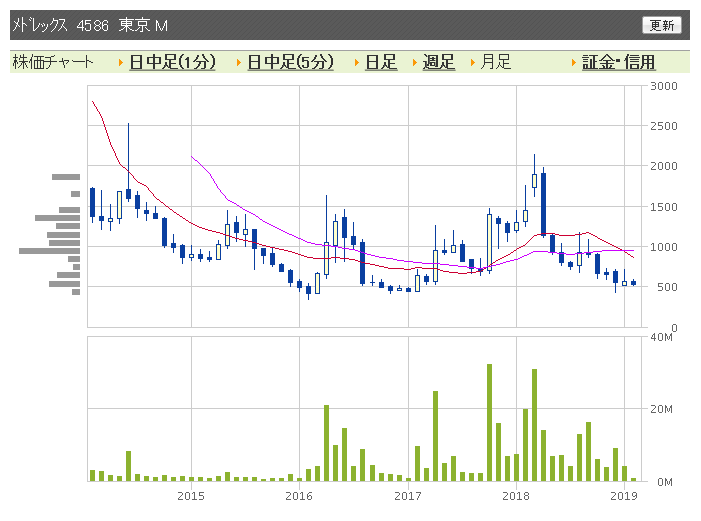Click the 20M volume axis label
701x521 pixels.
[x=662, y=409]
